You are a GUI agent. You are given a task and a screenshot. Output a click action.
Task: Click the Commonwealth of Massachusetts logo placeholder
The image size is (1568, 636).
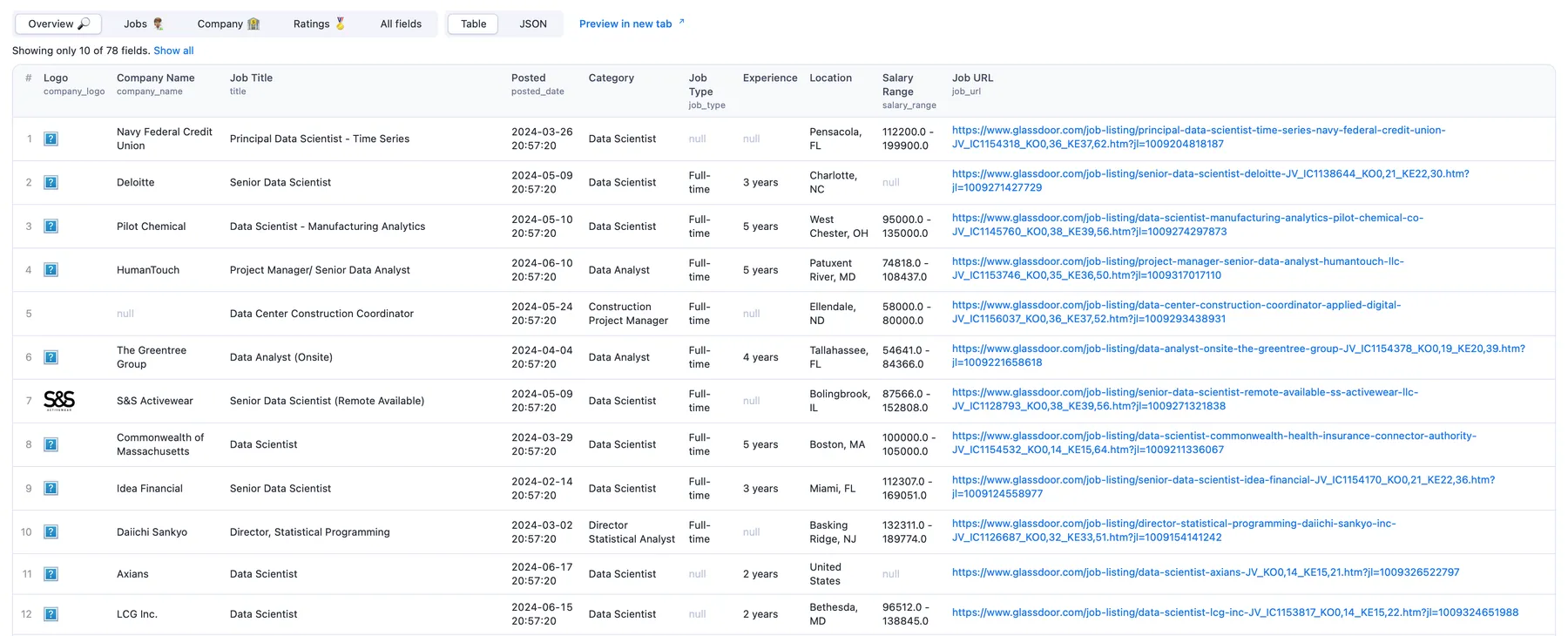(51, 444)
